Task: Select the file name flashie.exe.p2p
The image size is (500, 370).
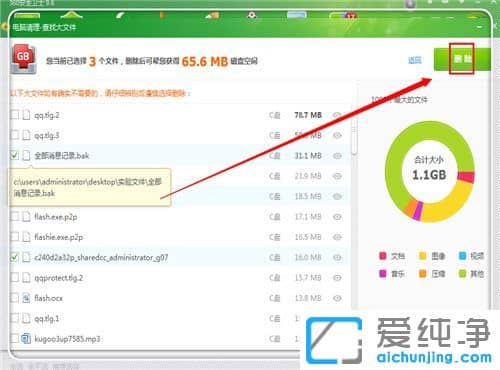Action: pyautogui.click(x=58, y=237)
